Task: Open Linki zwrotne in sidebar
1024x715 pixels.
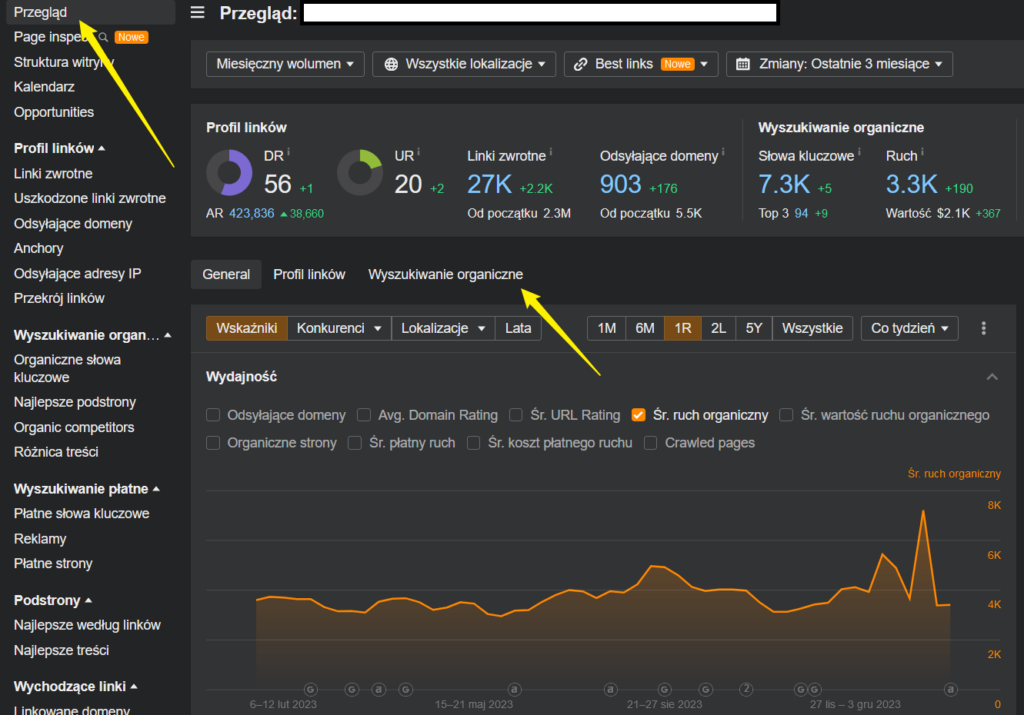Action: [x=53, y=174]
